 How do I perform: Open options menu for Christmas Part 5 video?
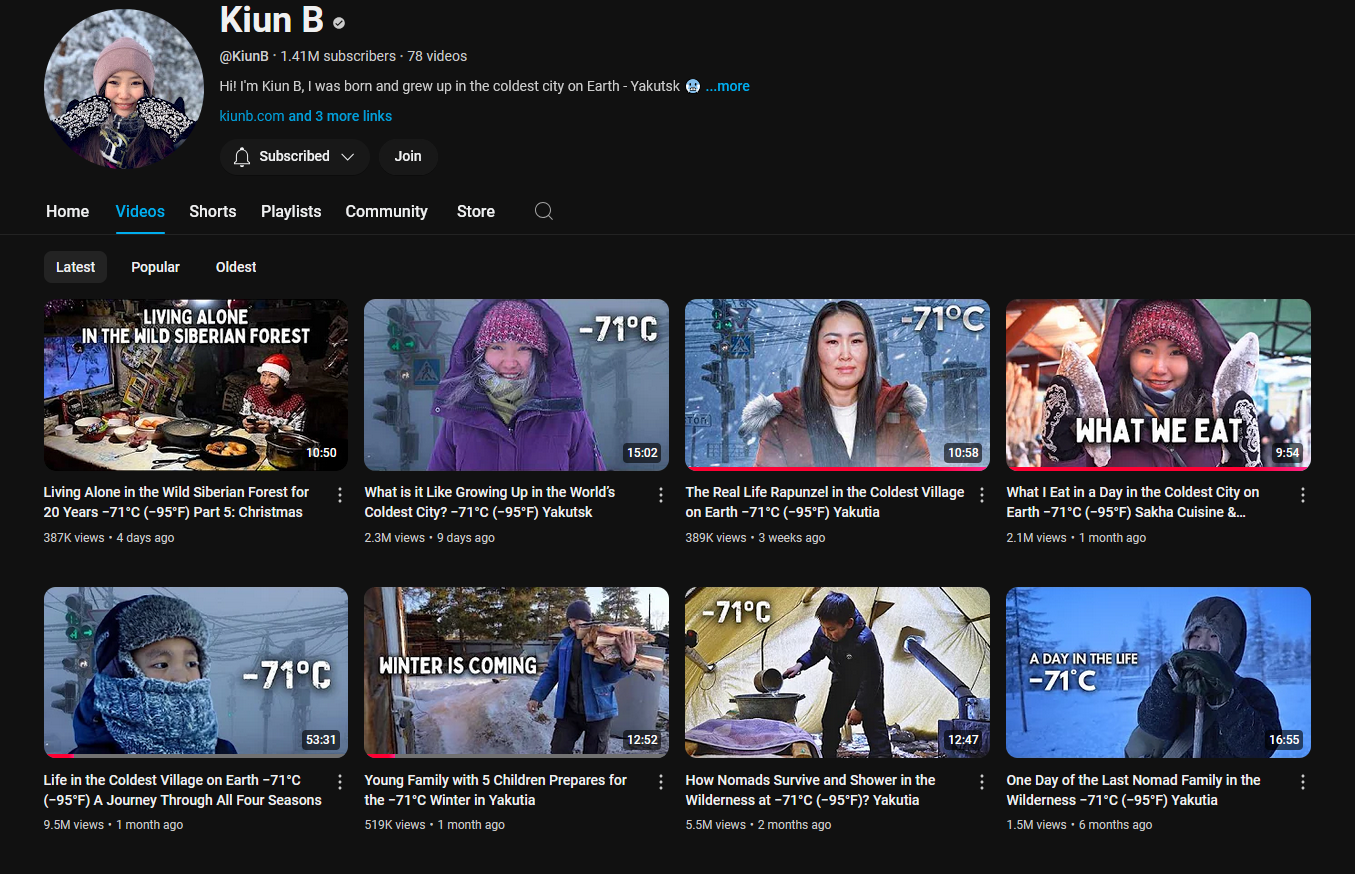click(340, 495)
